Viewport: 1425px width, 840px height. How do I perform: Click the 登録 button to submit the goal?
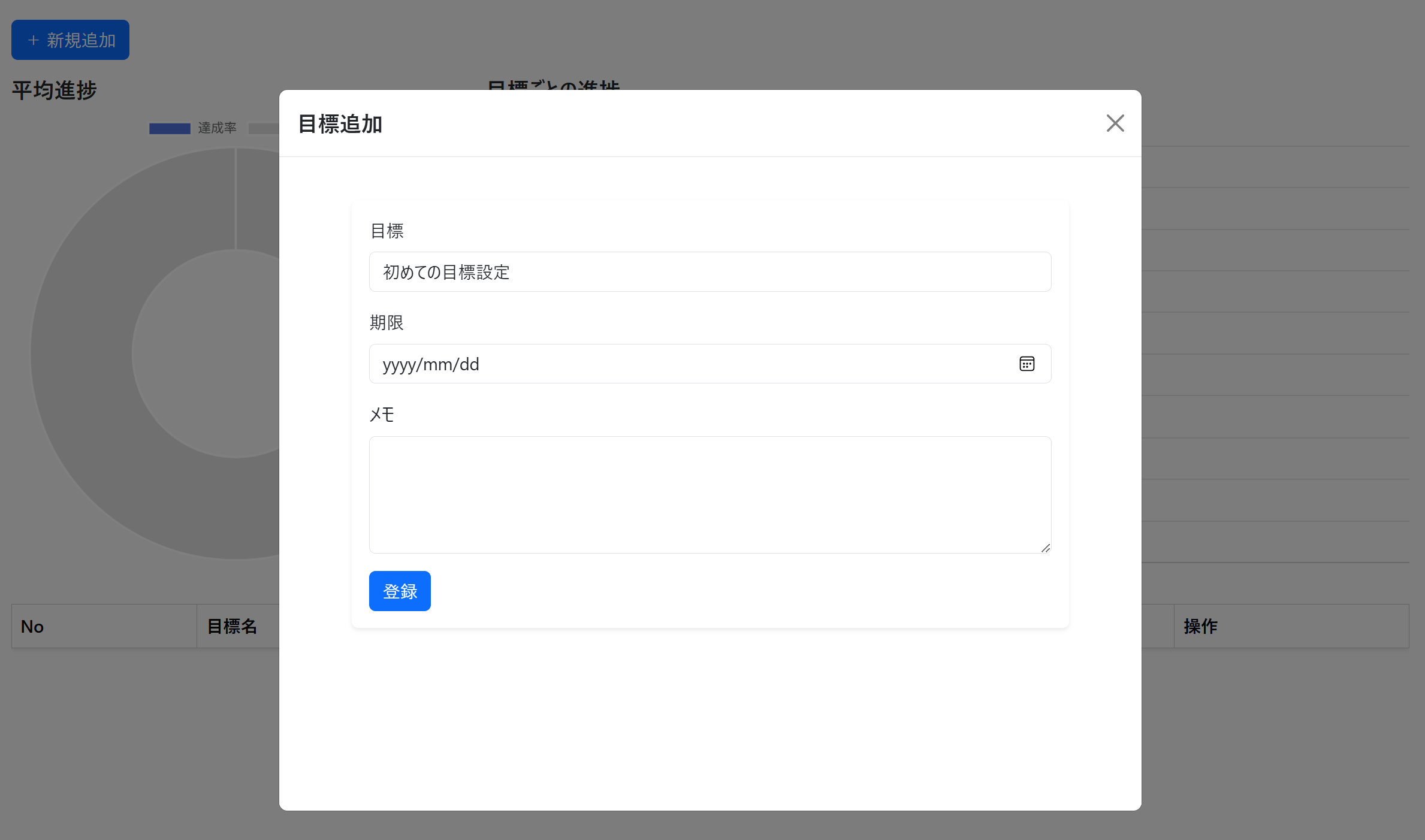[400, 591]
